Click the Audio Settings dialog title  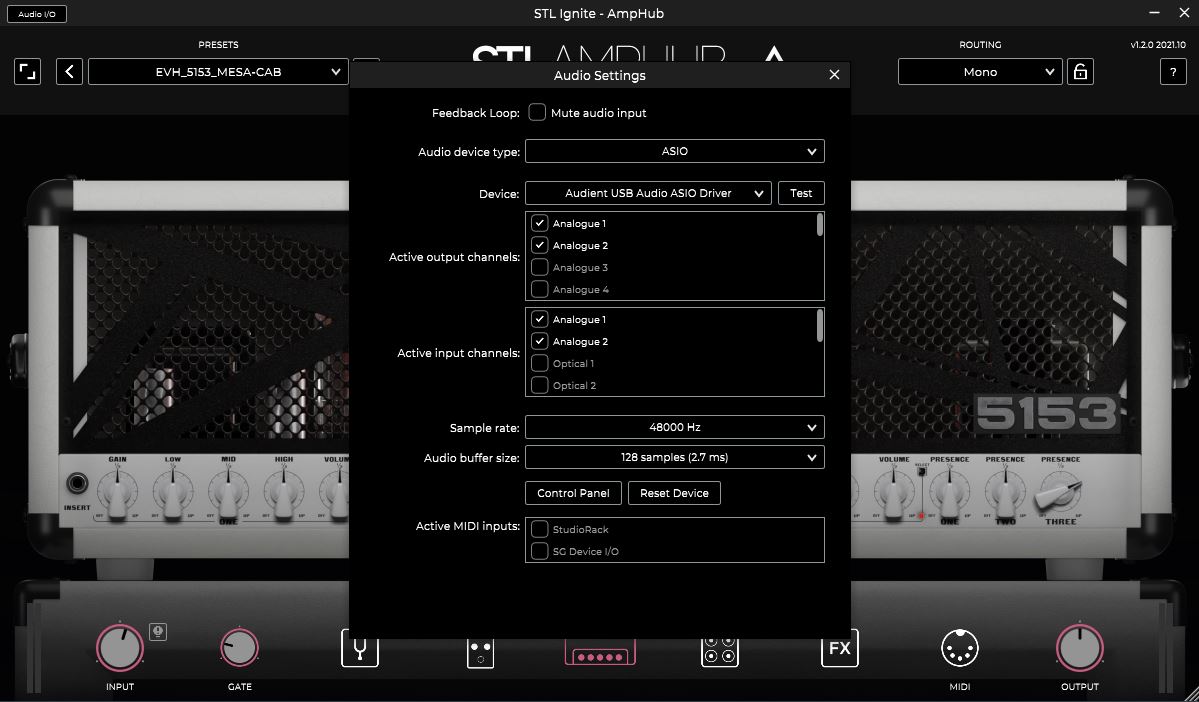600,76
